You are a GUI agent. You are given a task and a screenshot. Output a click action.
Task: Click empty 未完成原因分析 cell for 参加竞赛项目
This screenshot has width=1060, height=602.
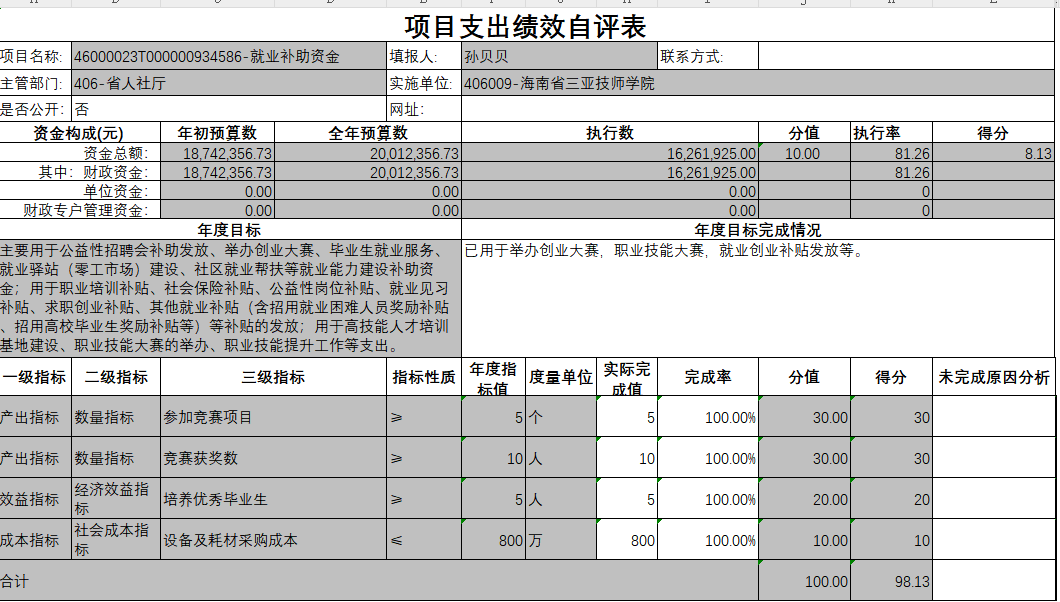tap(993, 417)
